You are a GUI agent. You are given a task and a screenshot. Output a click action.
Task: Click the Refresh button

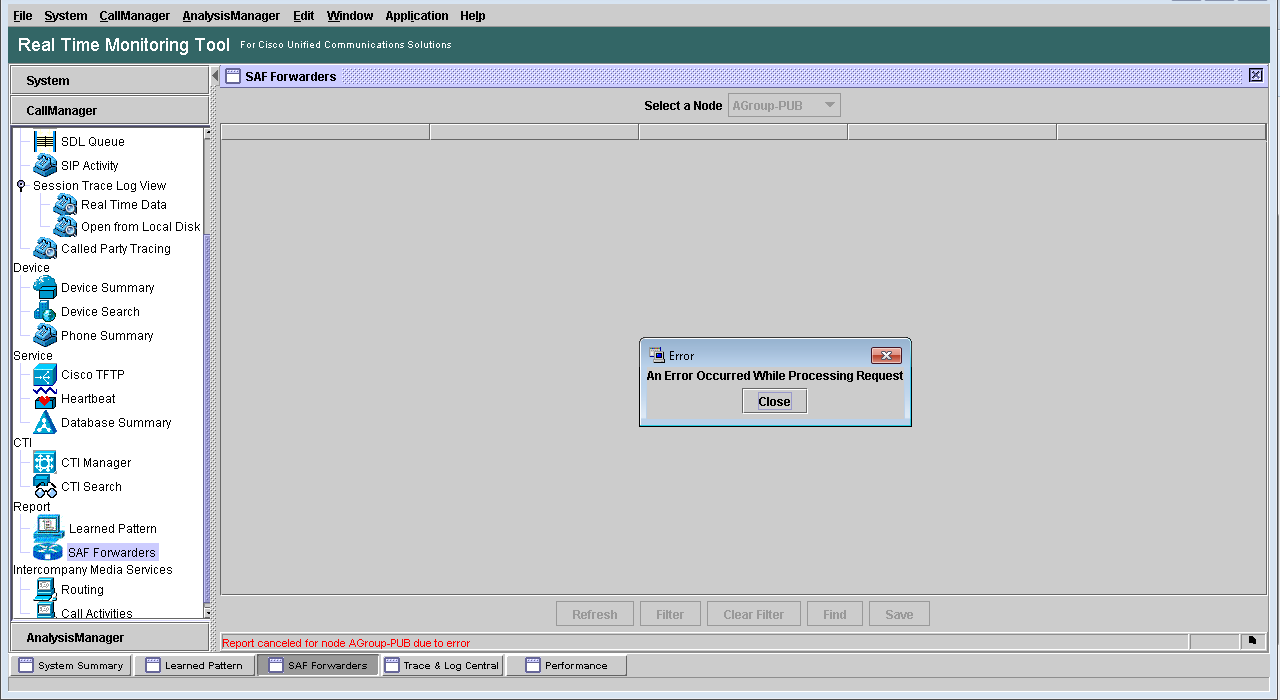[x=595, y=614]
